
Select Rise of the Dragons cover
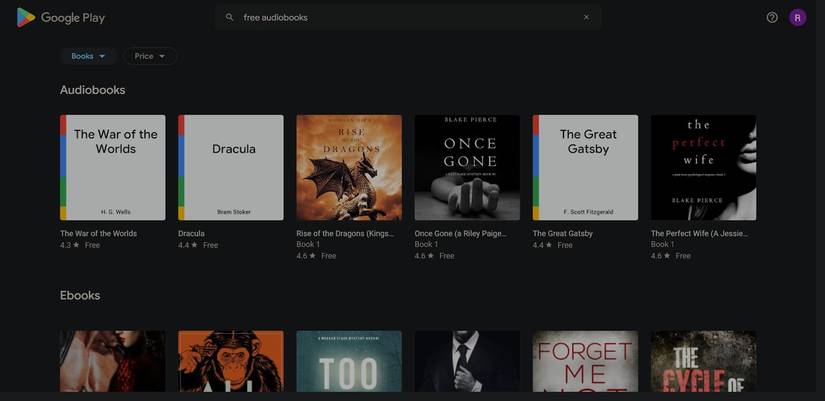tap(349, 167)
